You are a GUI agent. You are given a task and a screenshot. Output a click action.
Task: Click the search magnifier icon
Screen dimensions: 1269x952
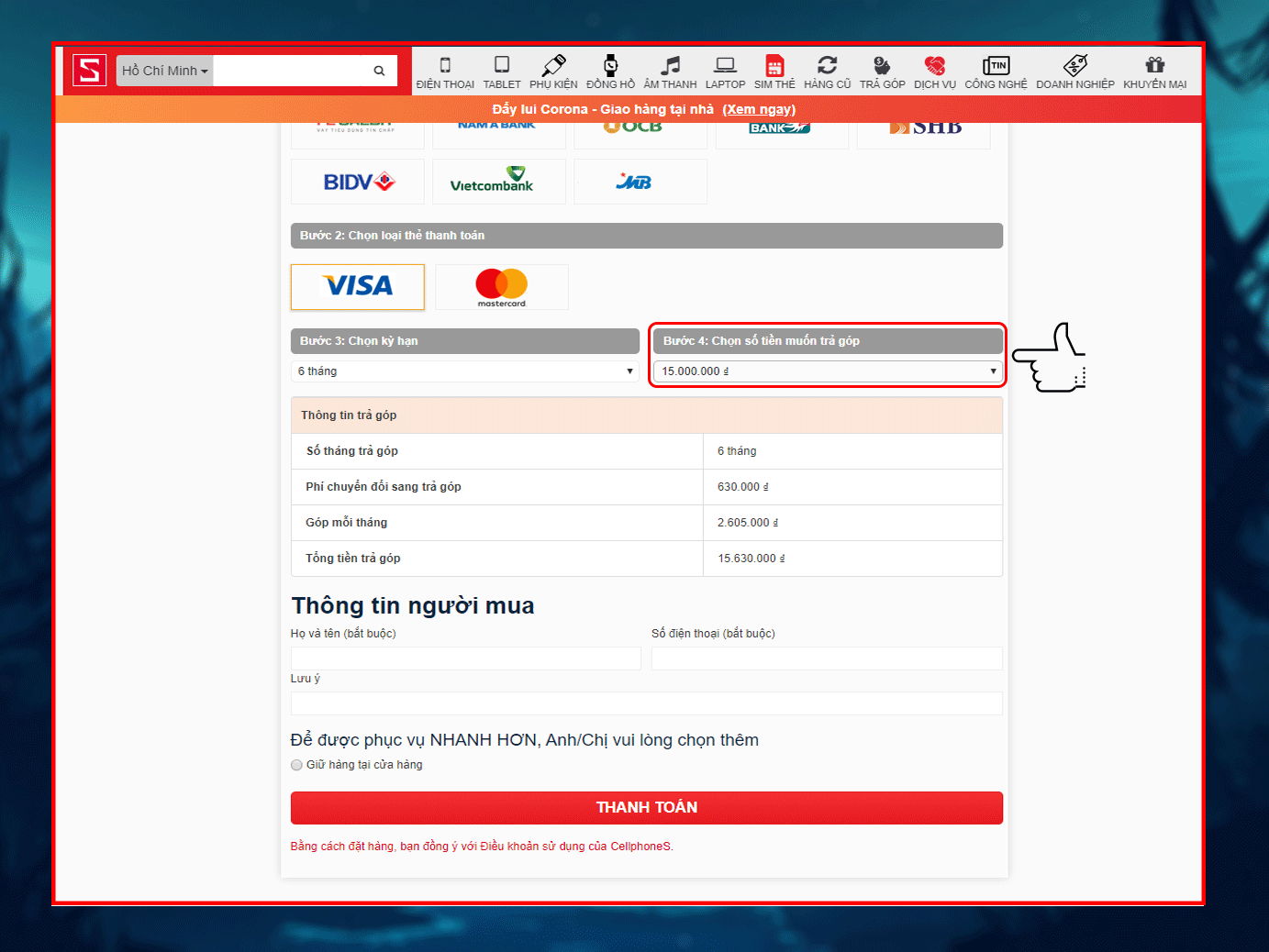[379, 71]
